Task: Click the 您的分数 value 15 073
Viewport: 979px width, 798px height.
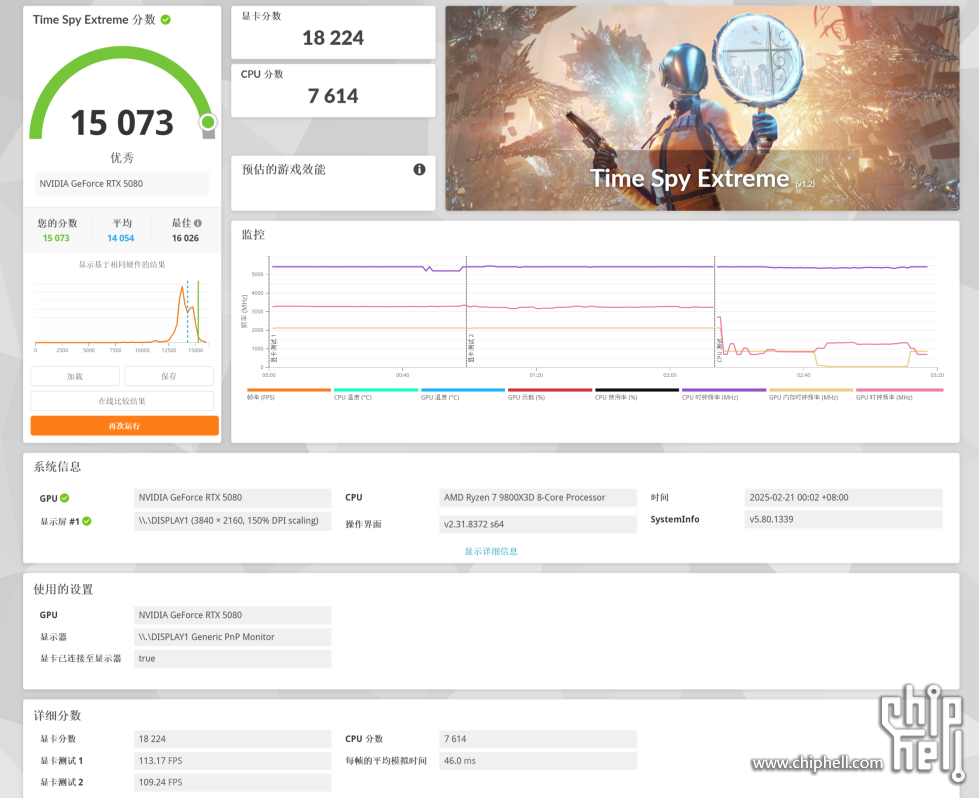Action: point(56,239)
